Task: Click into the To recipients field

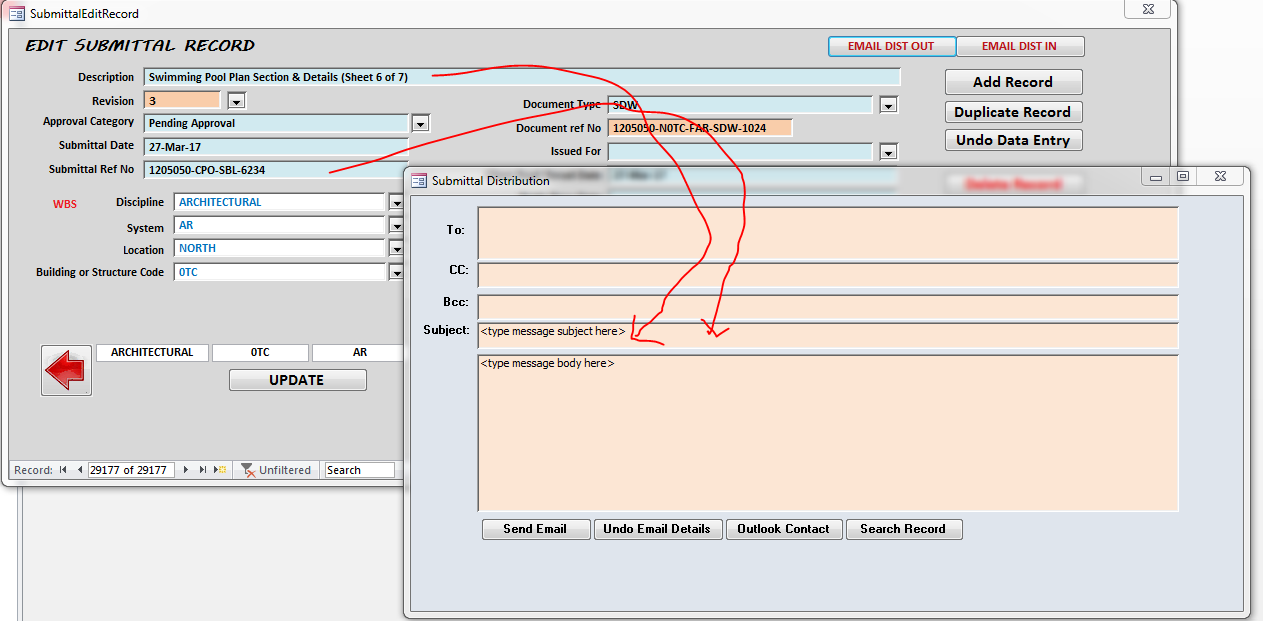Action: (x=828, y=233)
